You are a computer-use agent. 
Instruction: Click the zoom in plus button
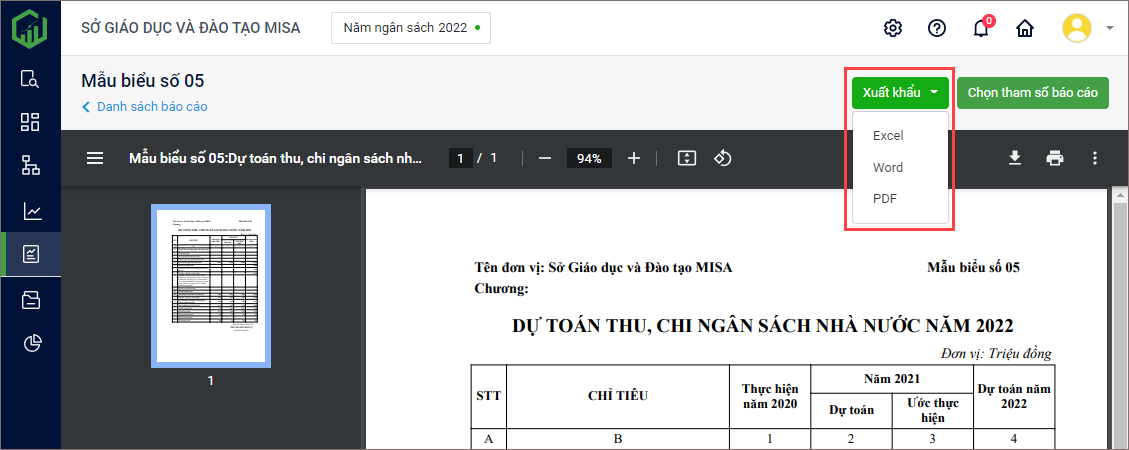tap(634, 158)
